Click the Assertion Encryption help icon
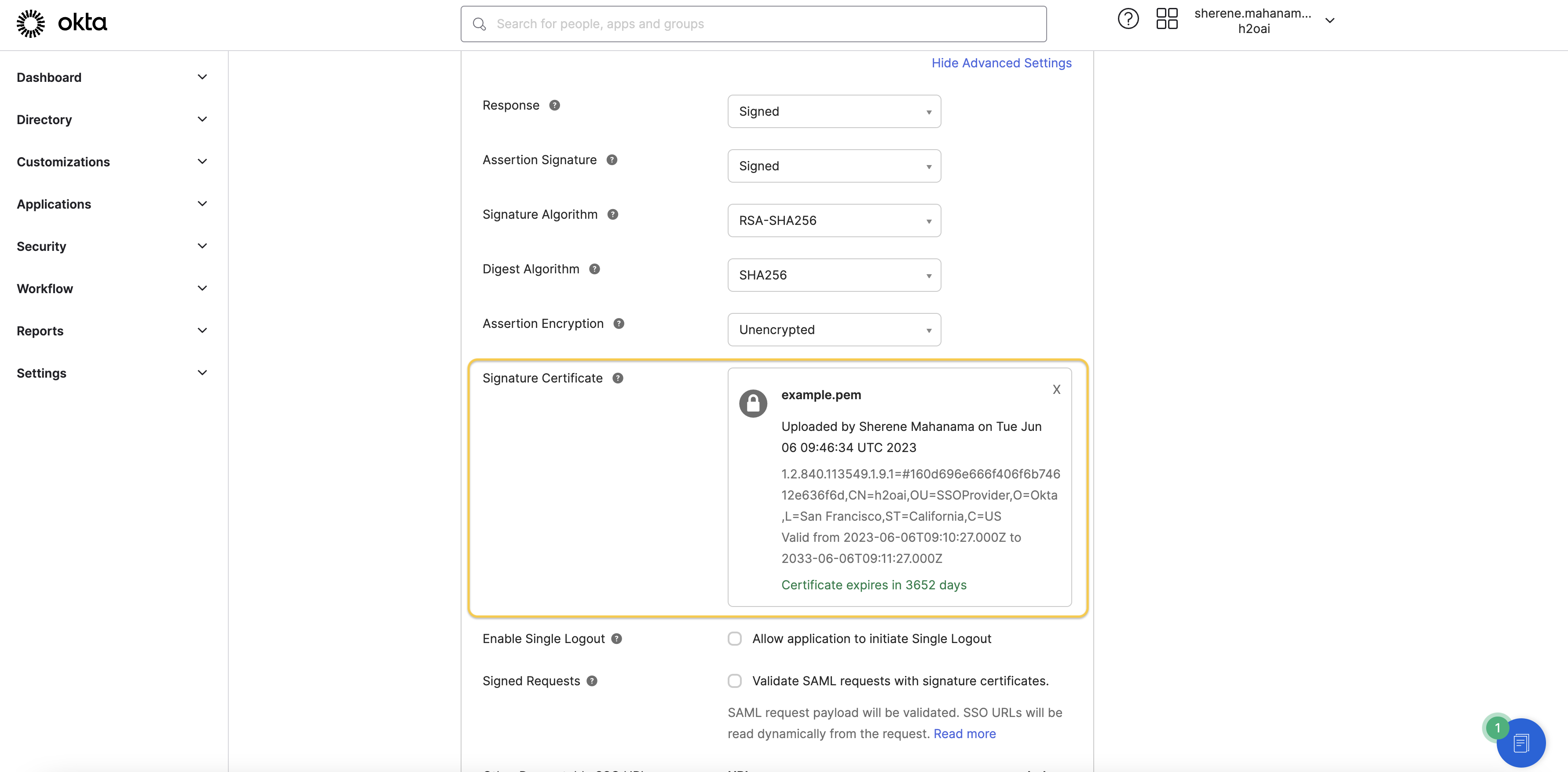The width and height of the screenshot is (1568, 772). (x=619, y=324)
